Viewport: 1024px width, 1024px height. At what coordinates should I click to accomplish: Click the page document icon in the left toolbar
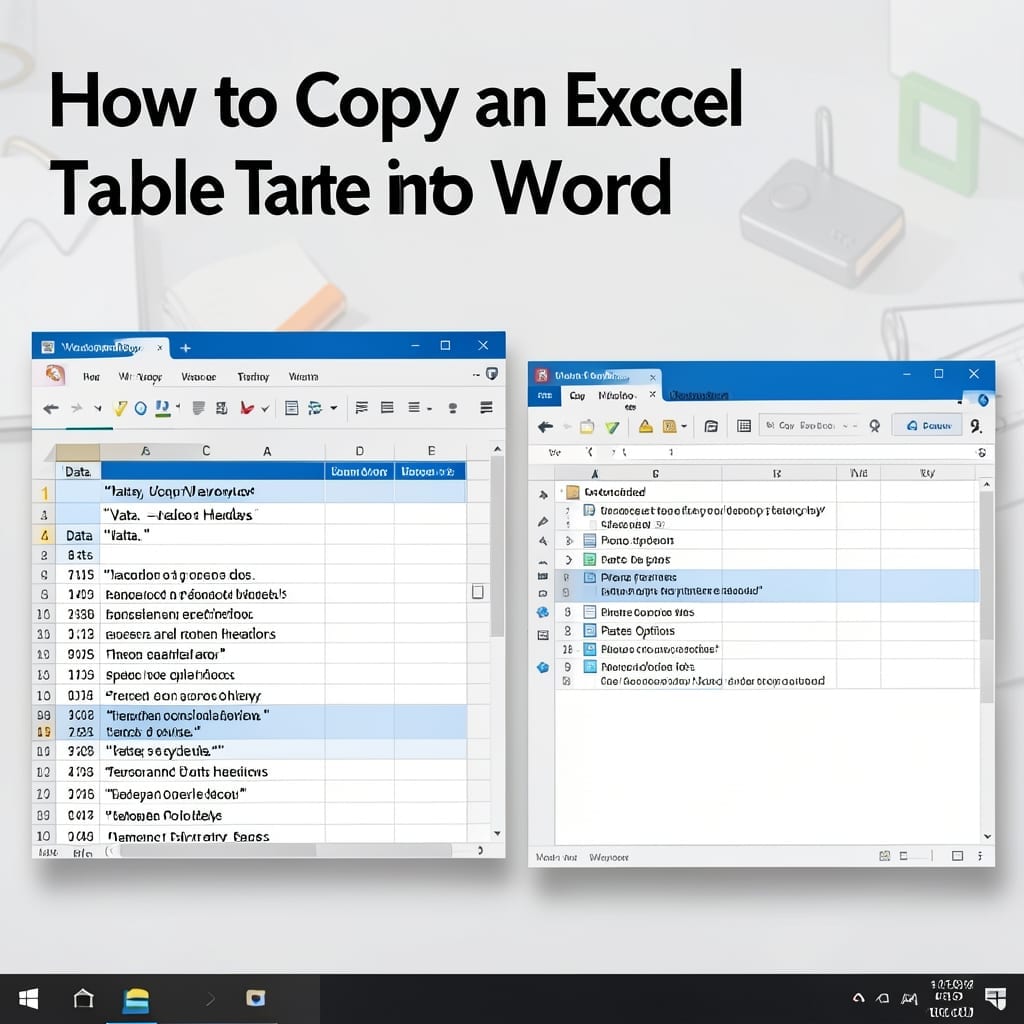(292, 408)
